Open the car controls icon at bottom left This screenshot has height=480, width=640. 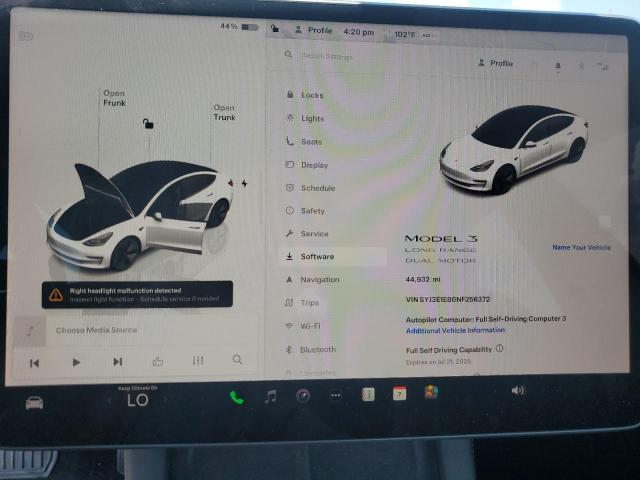pos(34,402)
